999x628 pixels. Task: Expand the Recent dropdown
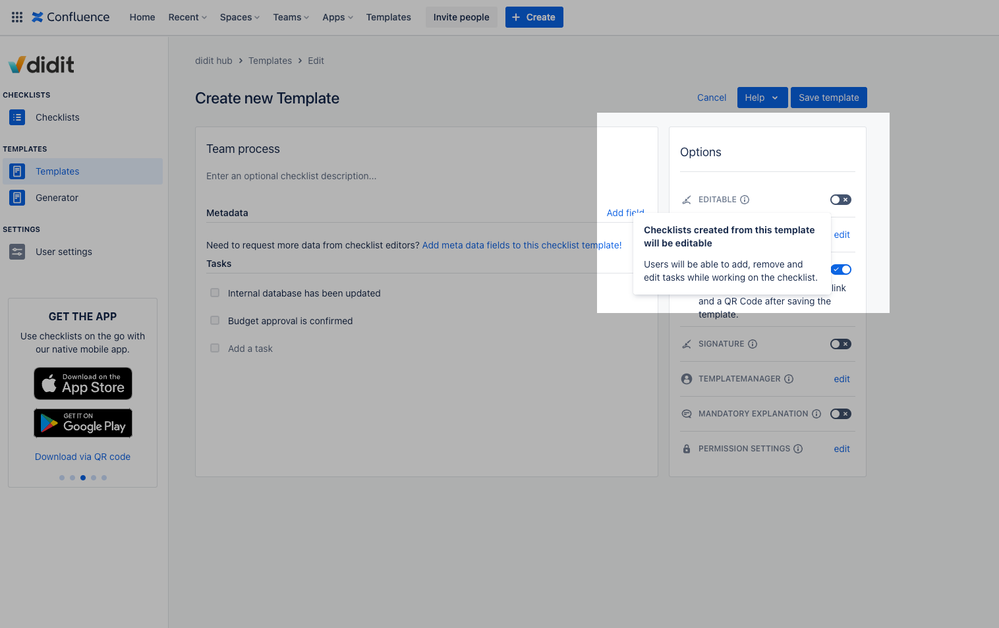[x=186, y=17]
